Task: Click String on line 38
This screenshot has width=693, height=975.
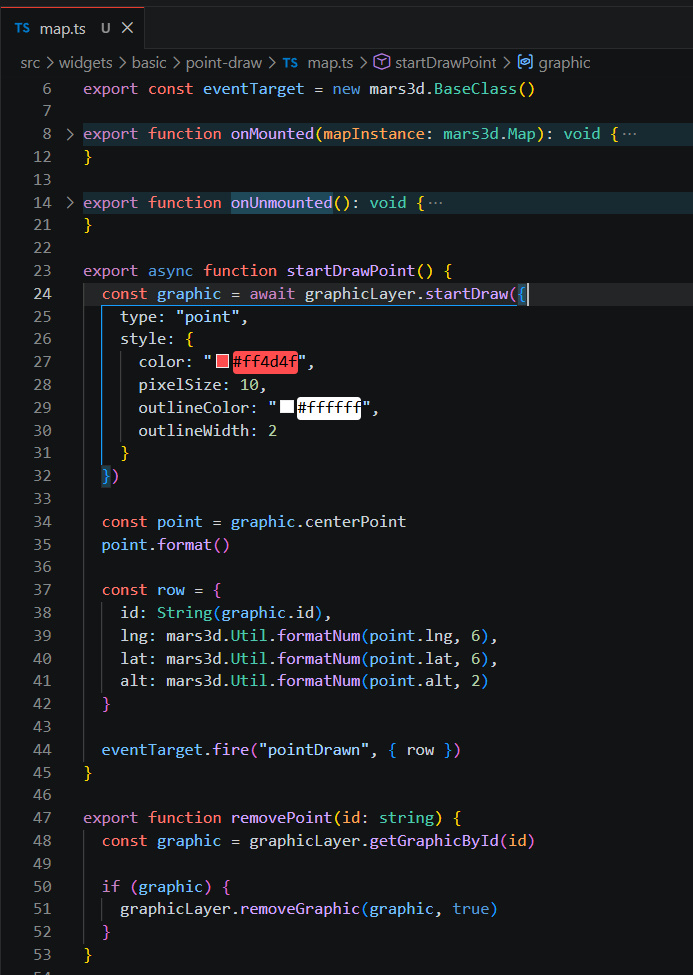Action: [185, 613]
